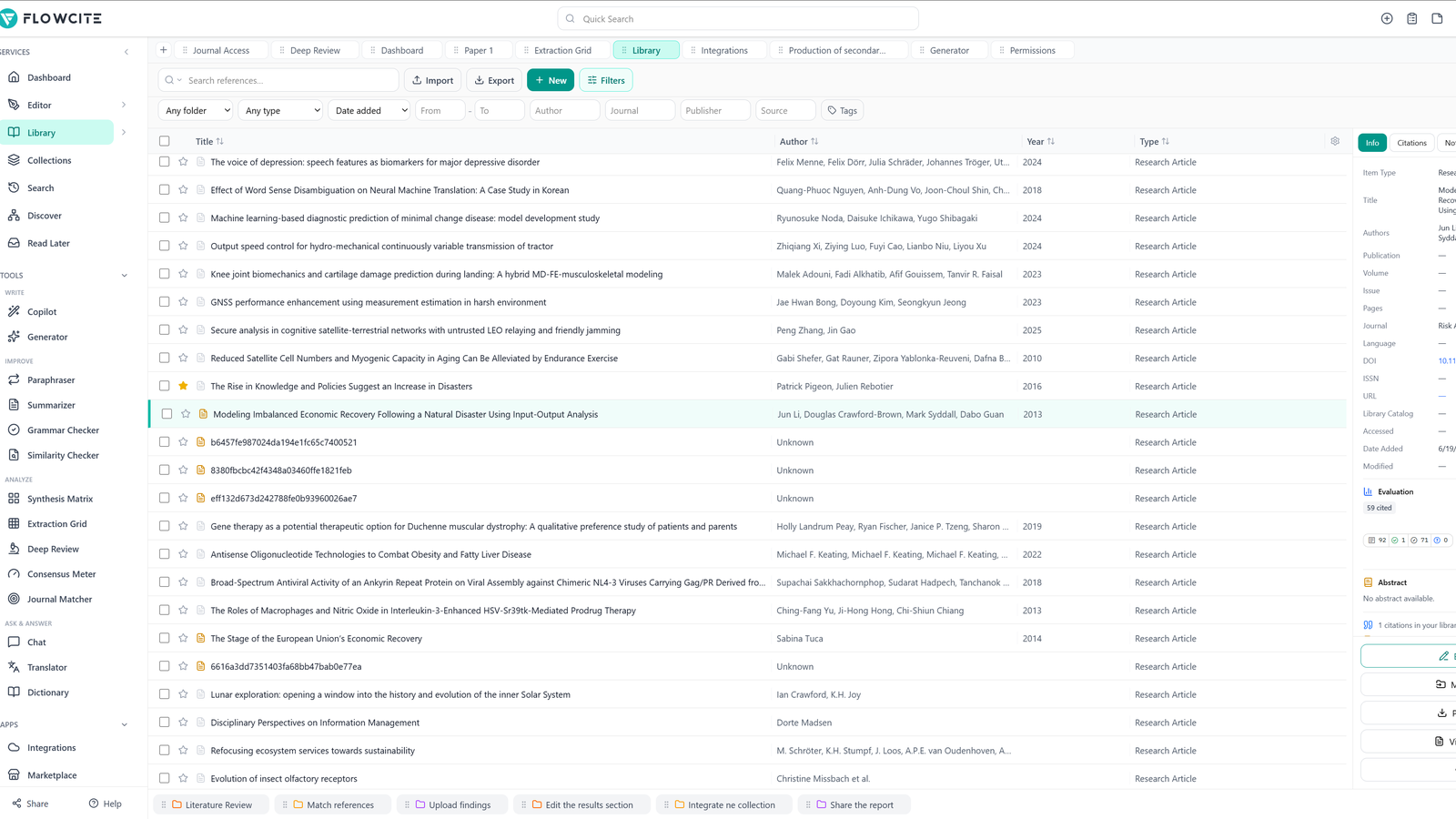Open Marketplace in the sidebar
The height and width of the screenshot is (819, 1456).
(x=52, y=775)
